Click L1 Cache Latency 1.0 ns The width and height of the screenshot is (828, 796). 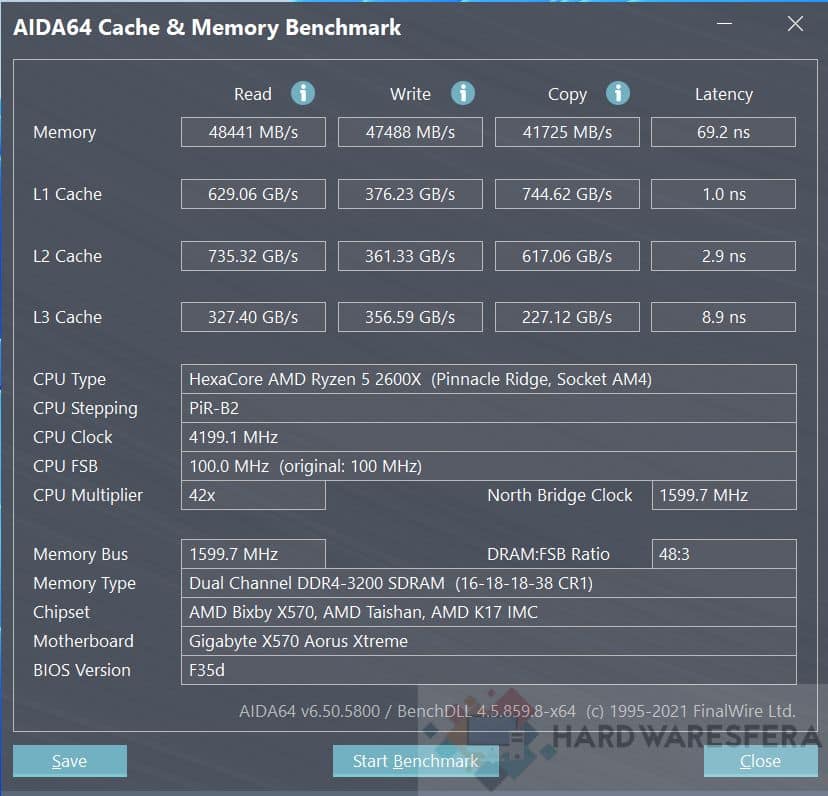click(x=723, y=194)
